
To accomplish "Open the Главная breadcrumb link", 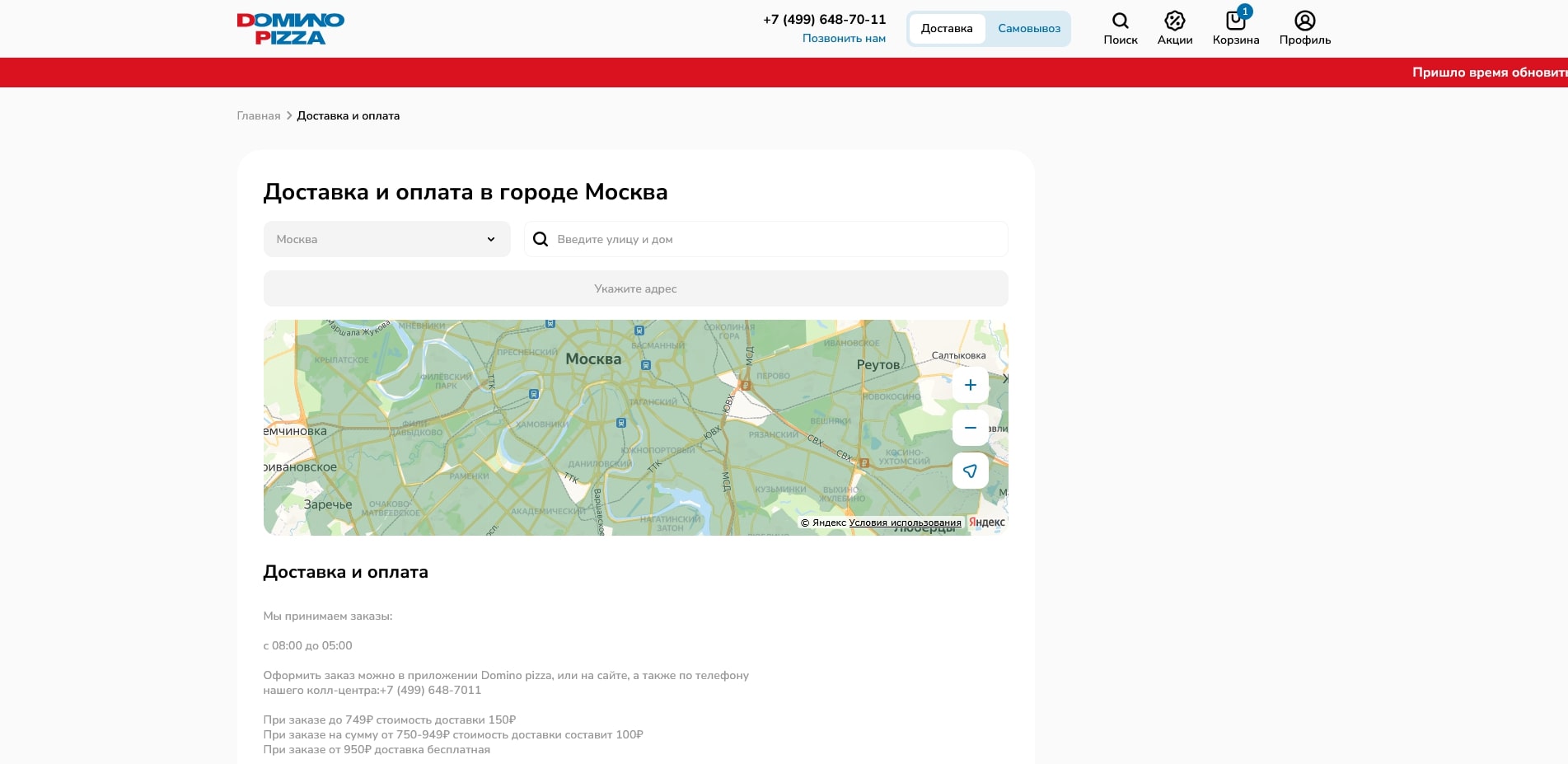I will click(x=258, y=115).
